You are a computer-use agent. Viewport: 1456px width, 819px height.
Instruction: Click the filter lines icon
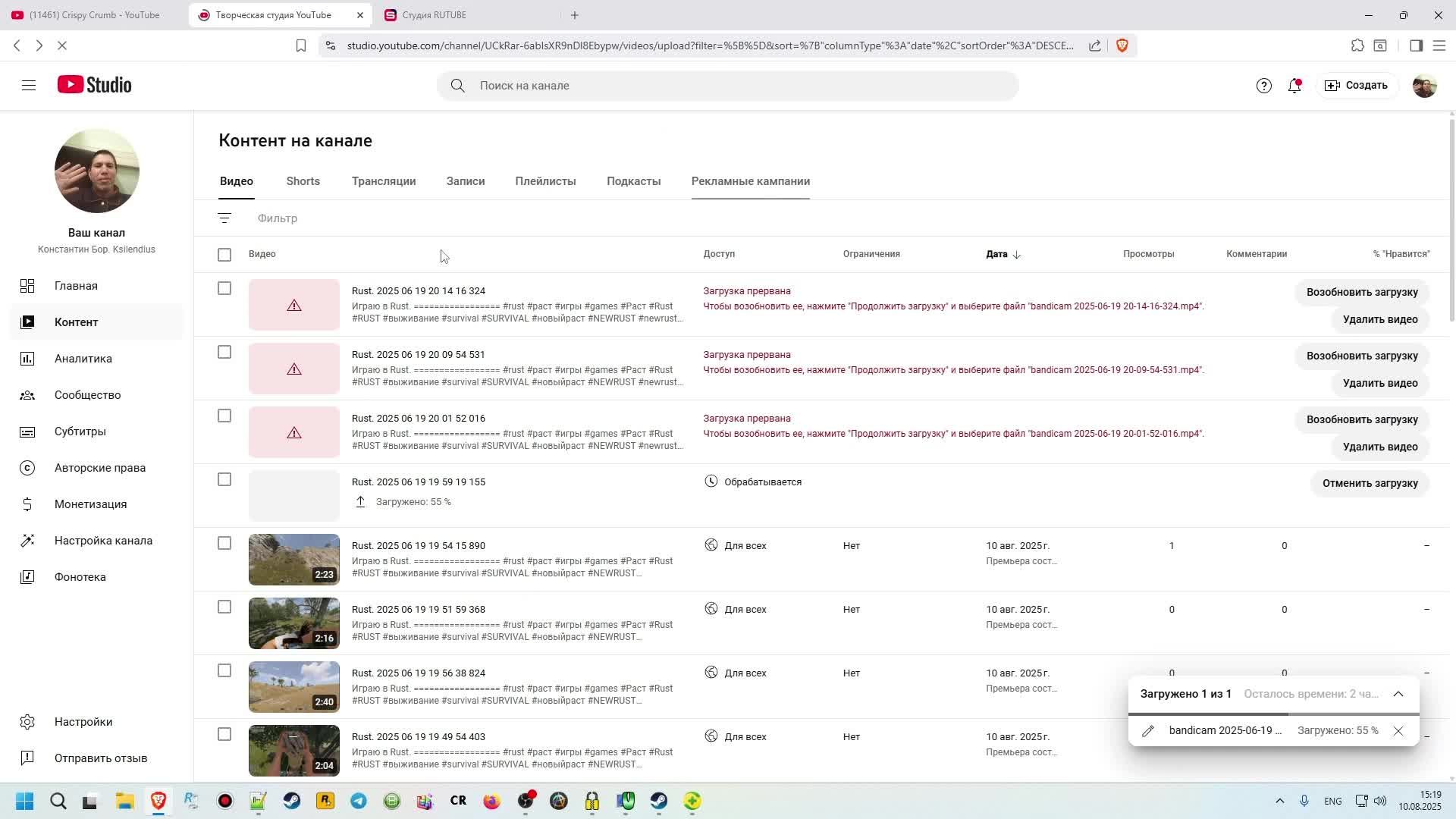224,218
